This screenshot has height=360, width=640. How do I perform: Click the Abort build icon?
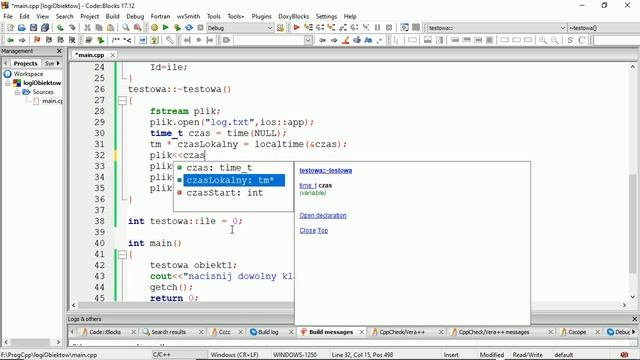(200, 28)
